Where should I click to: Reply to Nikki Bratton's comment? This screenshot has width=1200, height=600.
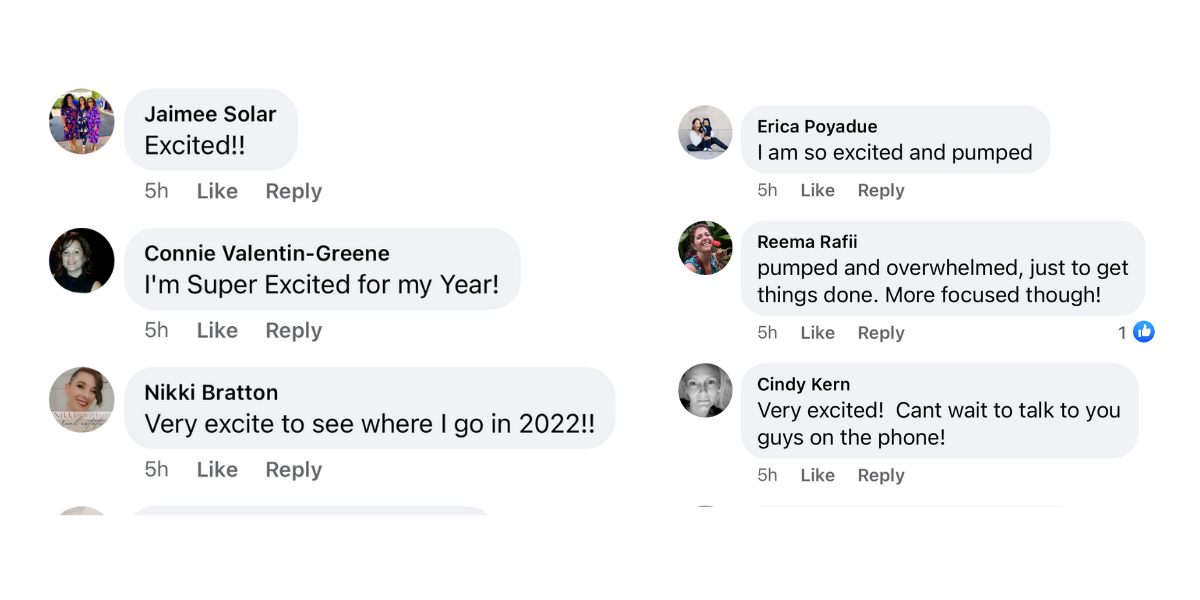click(293, 469)
